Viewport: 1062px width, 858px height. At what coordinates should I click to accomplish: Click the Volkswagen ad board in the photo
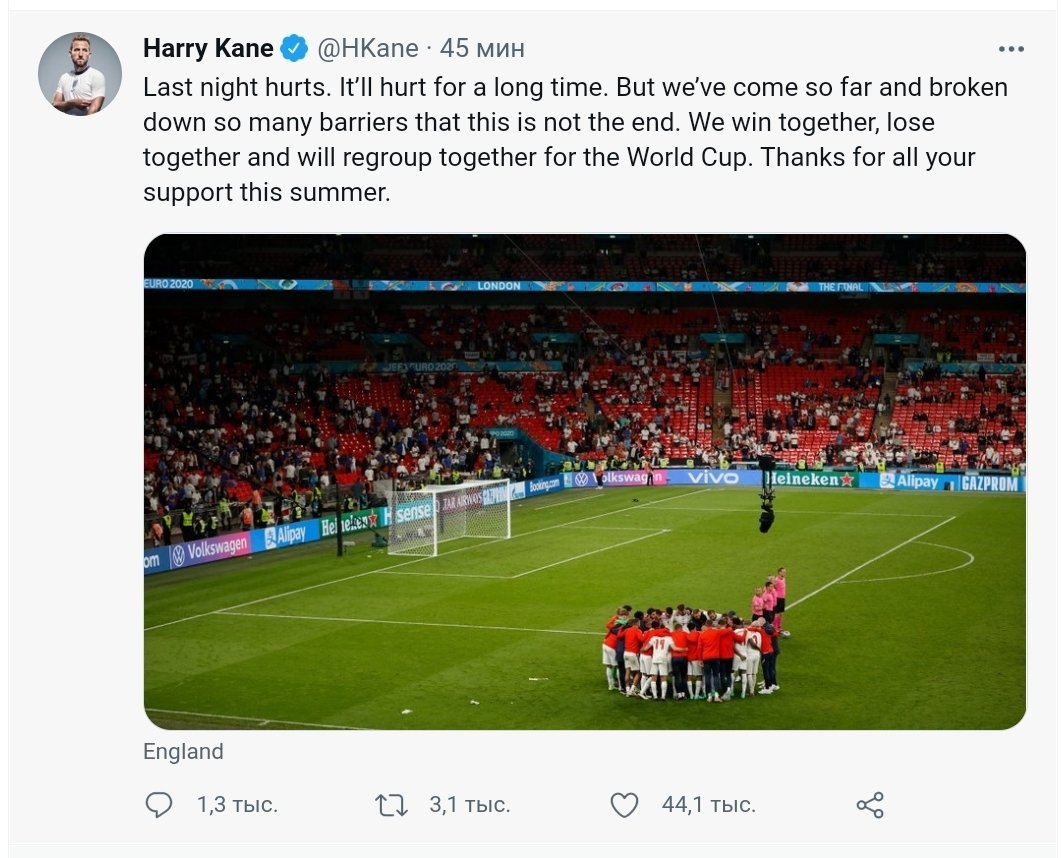click(x=209, y=549)
